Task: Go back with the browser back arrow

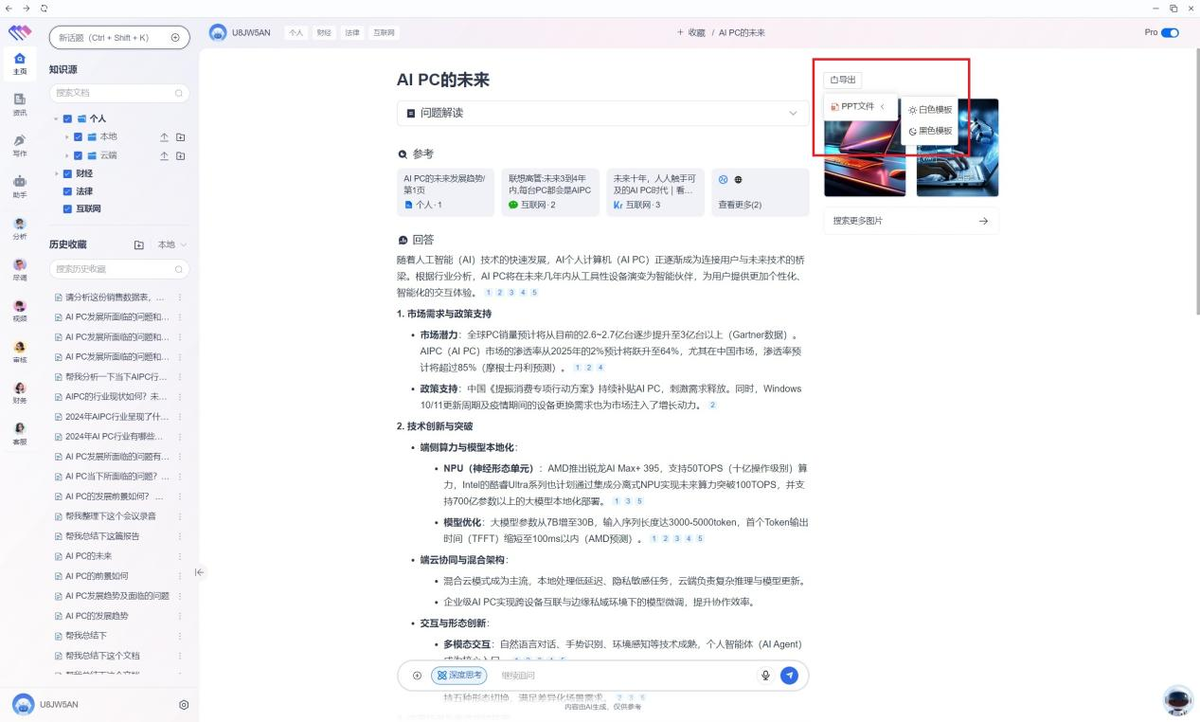Action: click(x=10, y=8)
